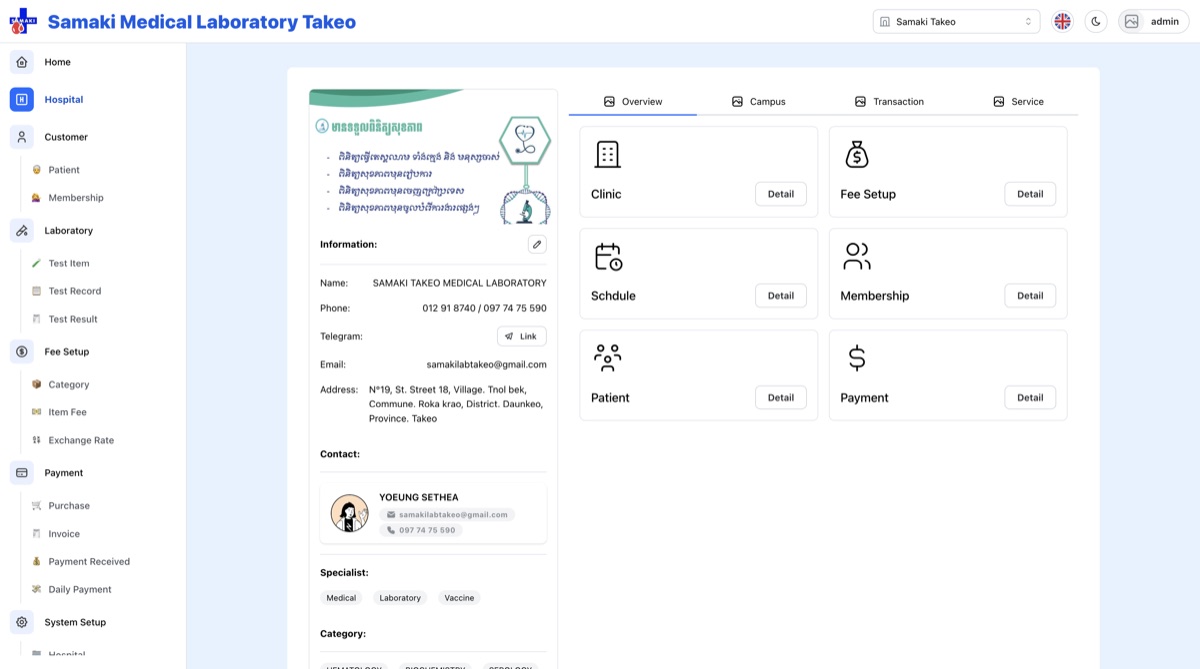Open the admin user menu
The image size is (1200, 669).
pos(1153,21)
